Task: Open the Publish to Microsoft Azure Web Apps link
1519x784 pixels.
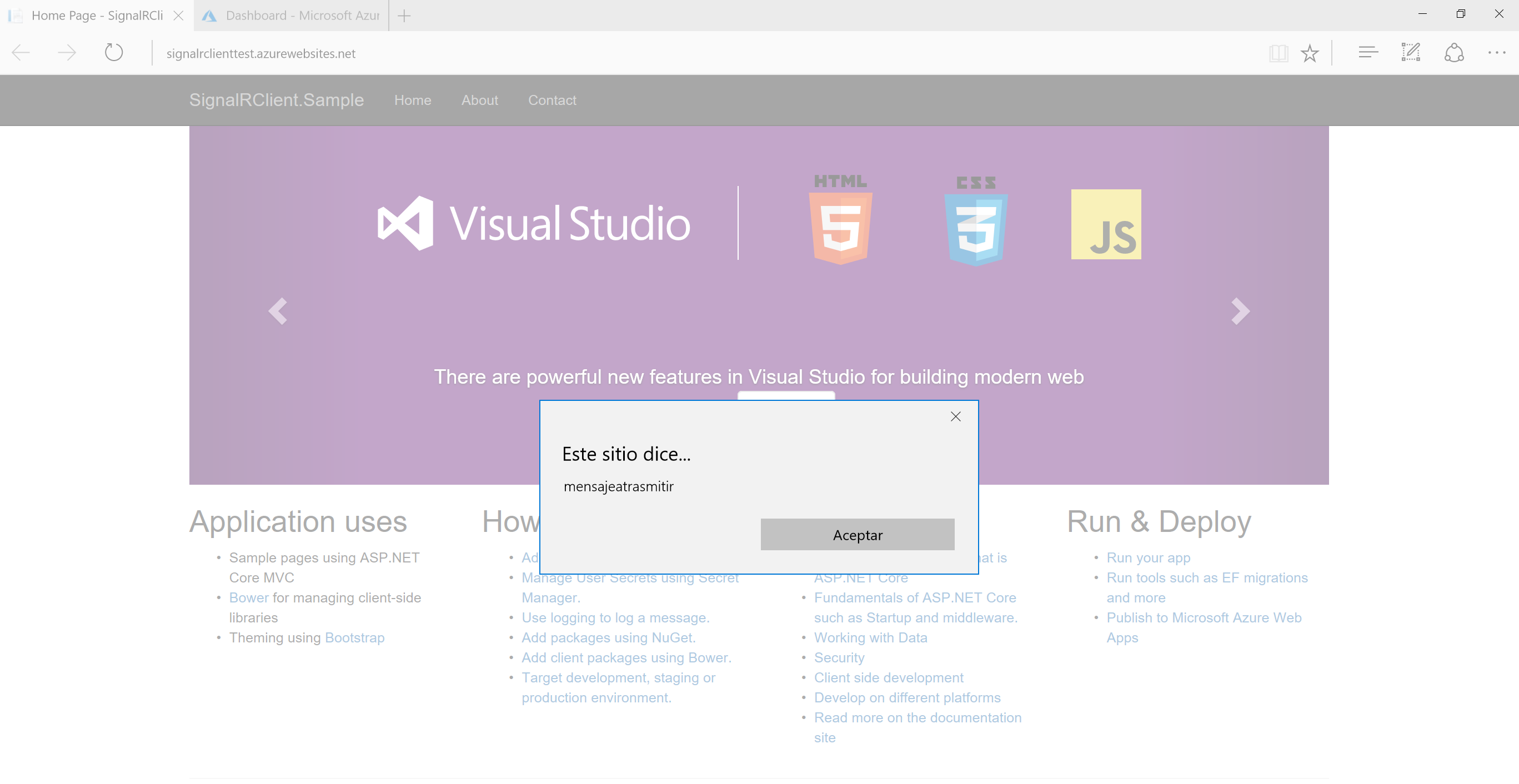Action: [1203, 618]
